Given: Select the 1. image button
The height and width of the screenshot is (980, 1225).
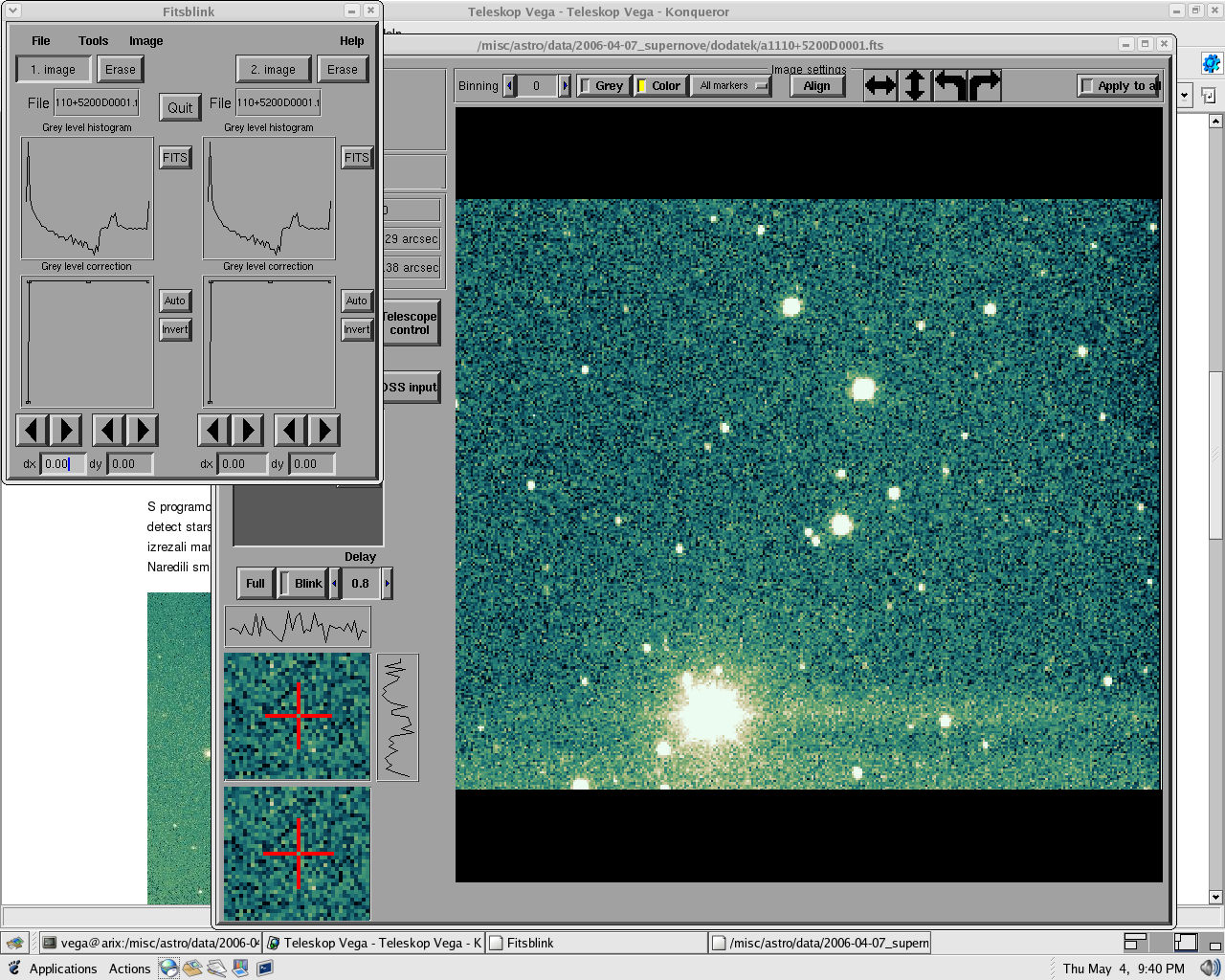Looking at the screenshot, I should tap(54, 69).
